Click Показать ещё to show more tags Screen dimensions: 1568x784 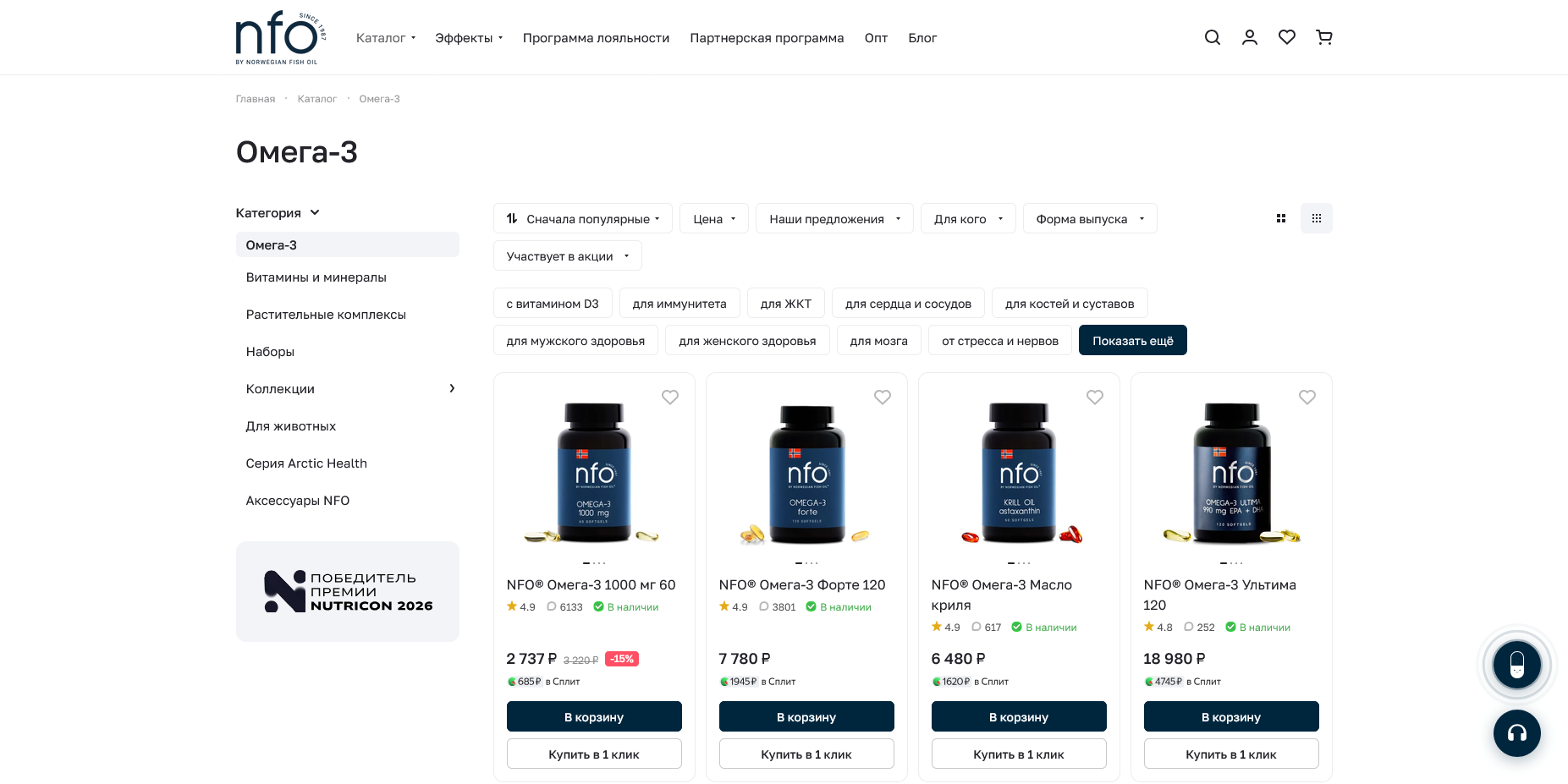(1133, 341)
